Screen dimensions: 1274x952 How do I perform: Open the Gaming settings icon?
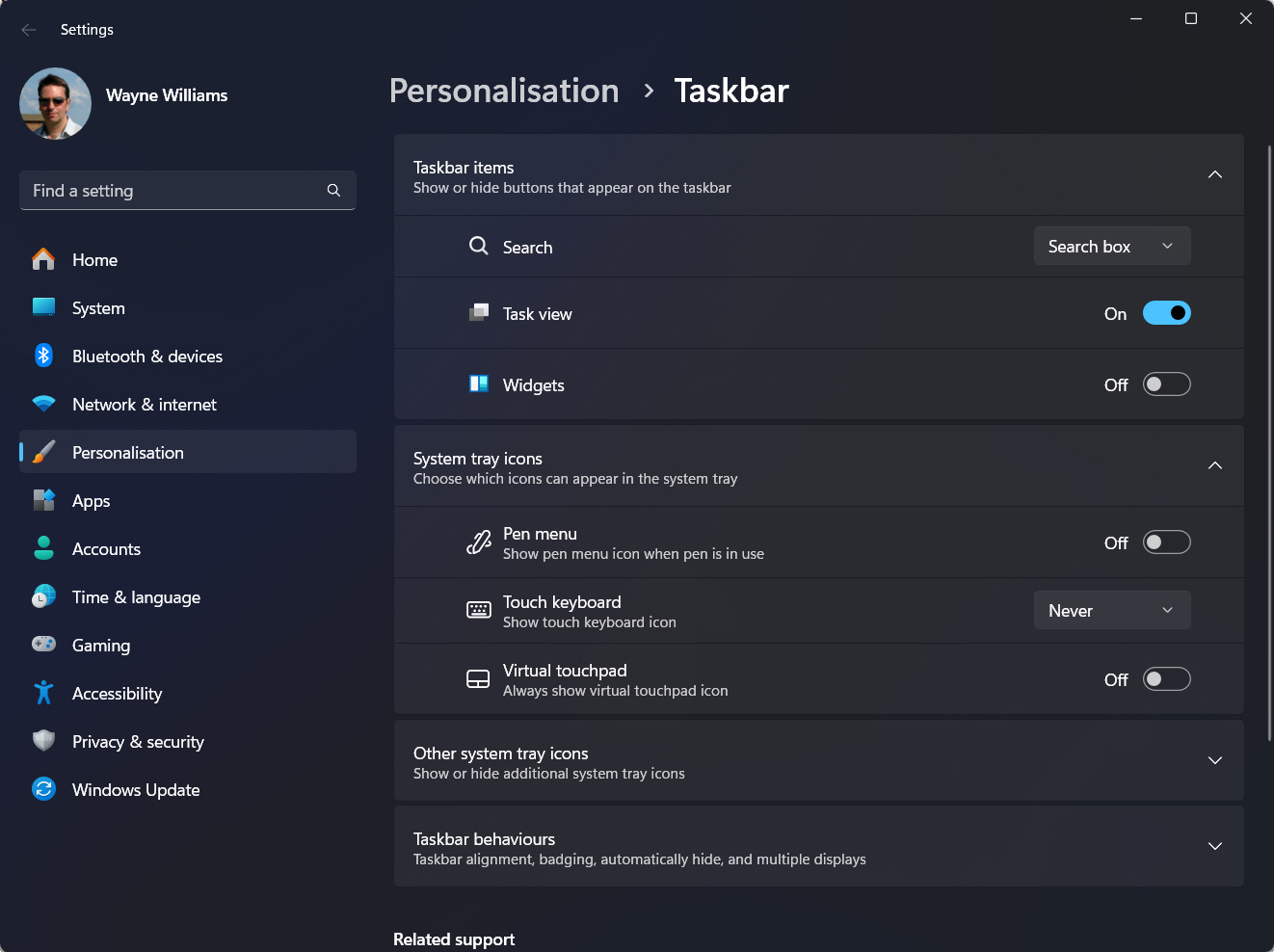(x=43, y=645)
